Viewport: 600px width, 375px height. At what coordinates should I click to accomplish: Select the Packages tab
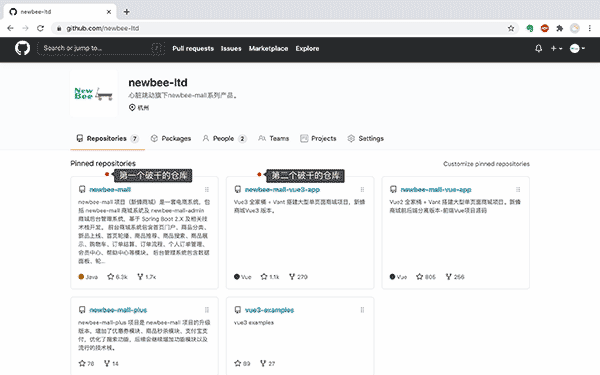(171, 139)
